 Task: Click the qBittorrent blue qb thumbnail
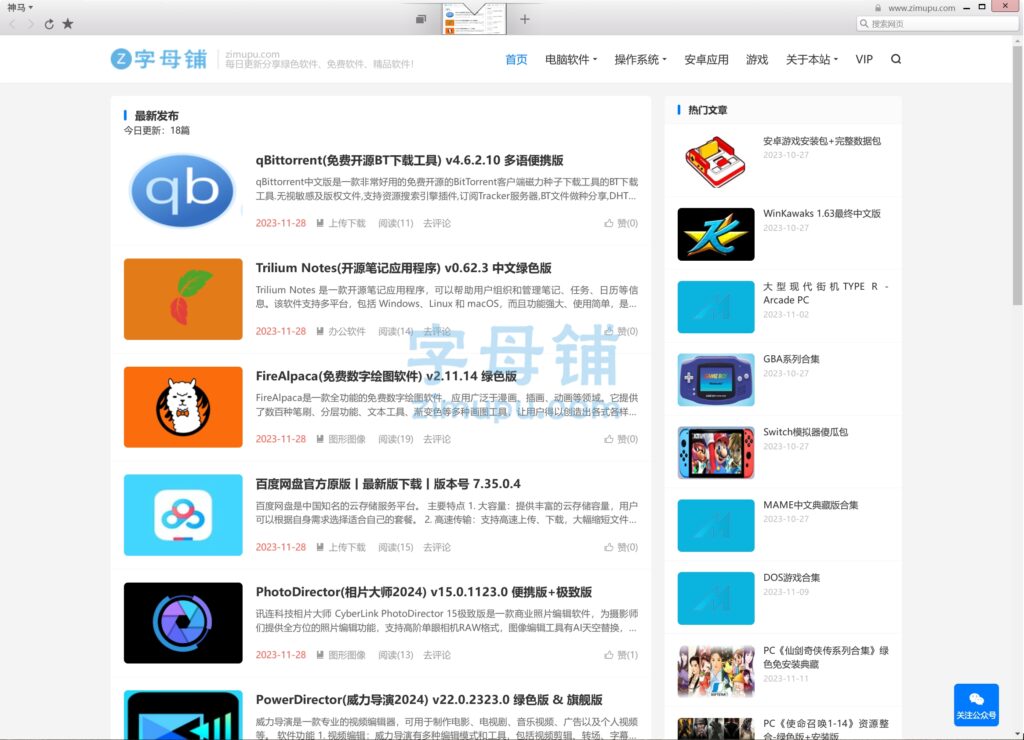183,191
